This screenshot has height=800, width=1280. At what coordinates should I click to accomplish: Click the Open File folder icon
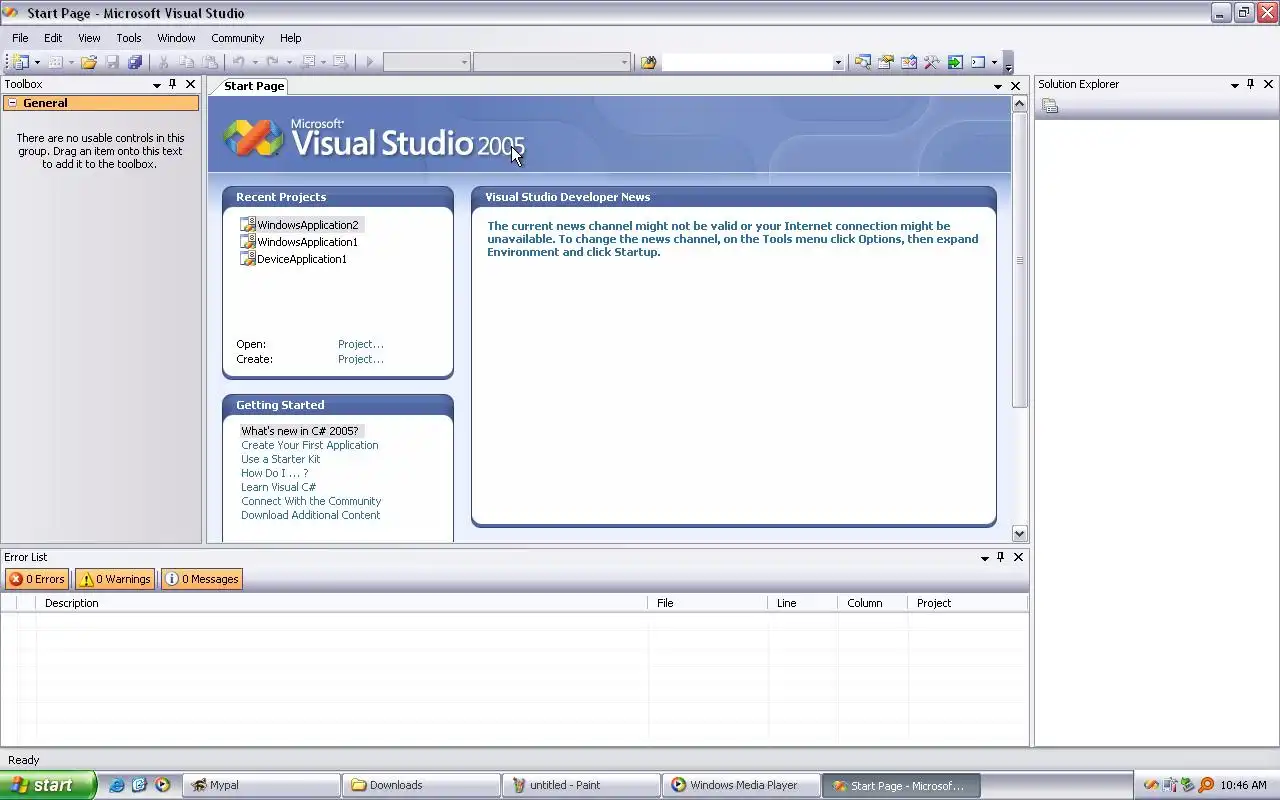[89, 62]
